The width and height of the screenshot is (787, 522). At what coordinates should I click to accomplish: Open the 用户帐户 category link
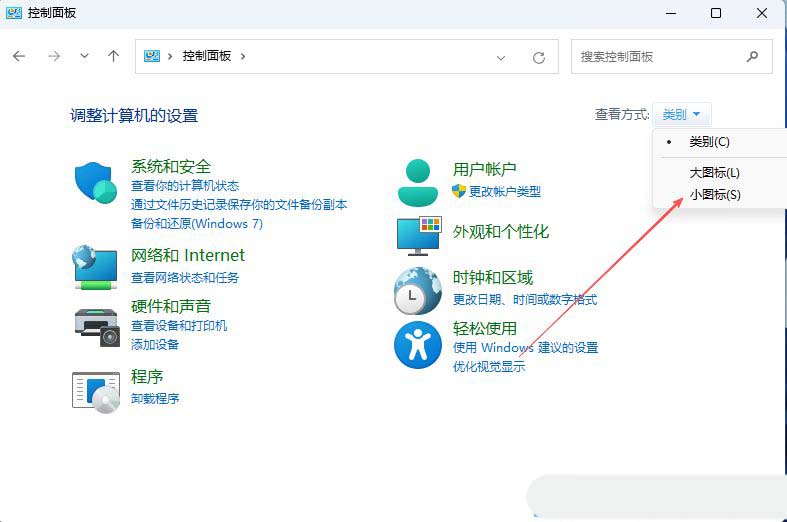point(484,169)
